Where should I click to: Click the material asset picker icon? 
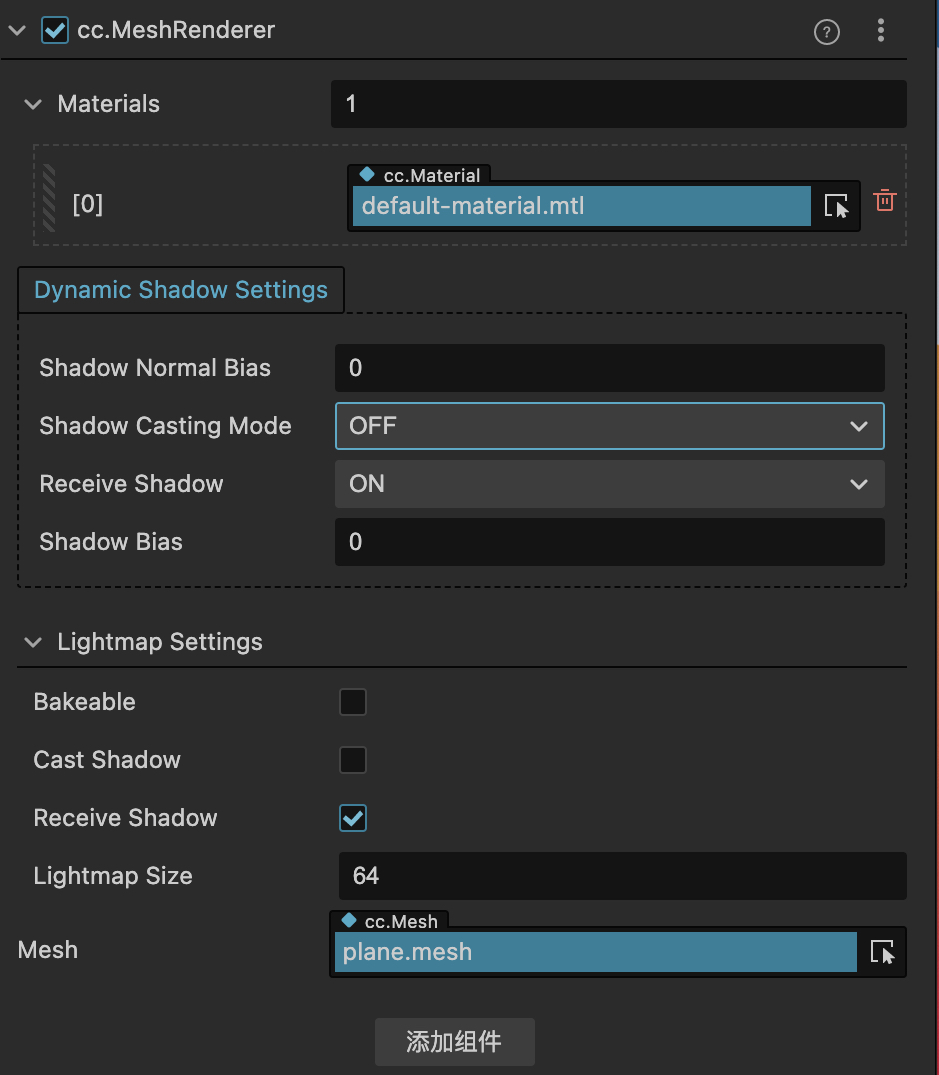[x=836, y=206]
